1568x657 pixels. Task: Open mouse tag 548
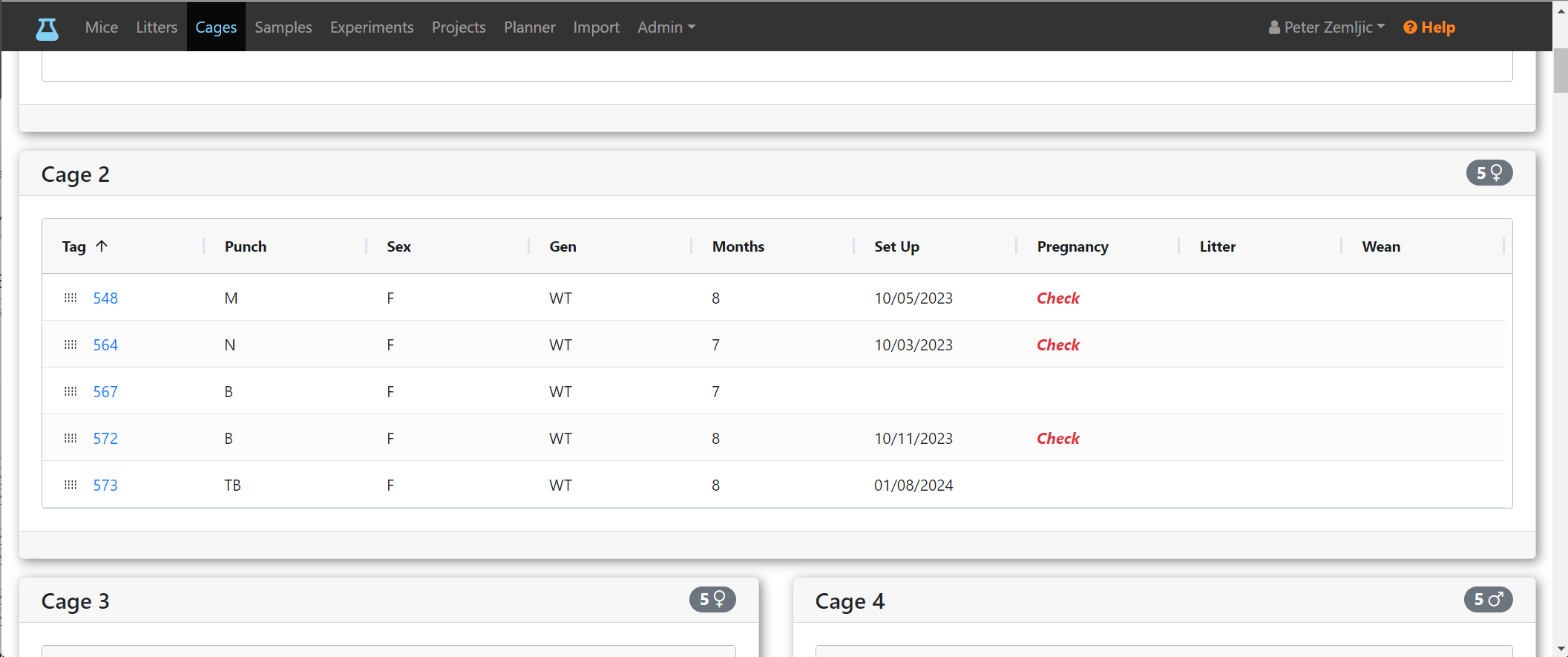click(x=105, y=298)
